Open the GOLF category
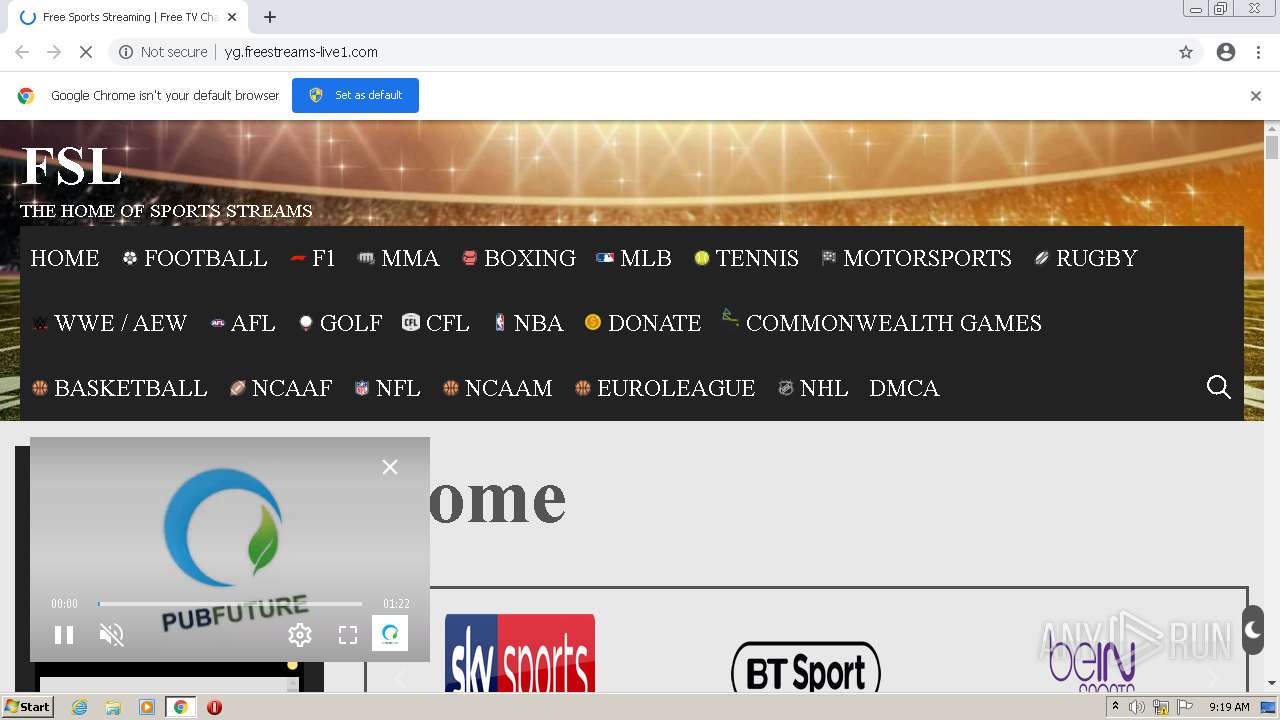 click(x=340, y=323)
